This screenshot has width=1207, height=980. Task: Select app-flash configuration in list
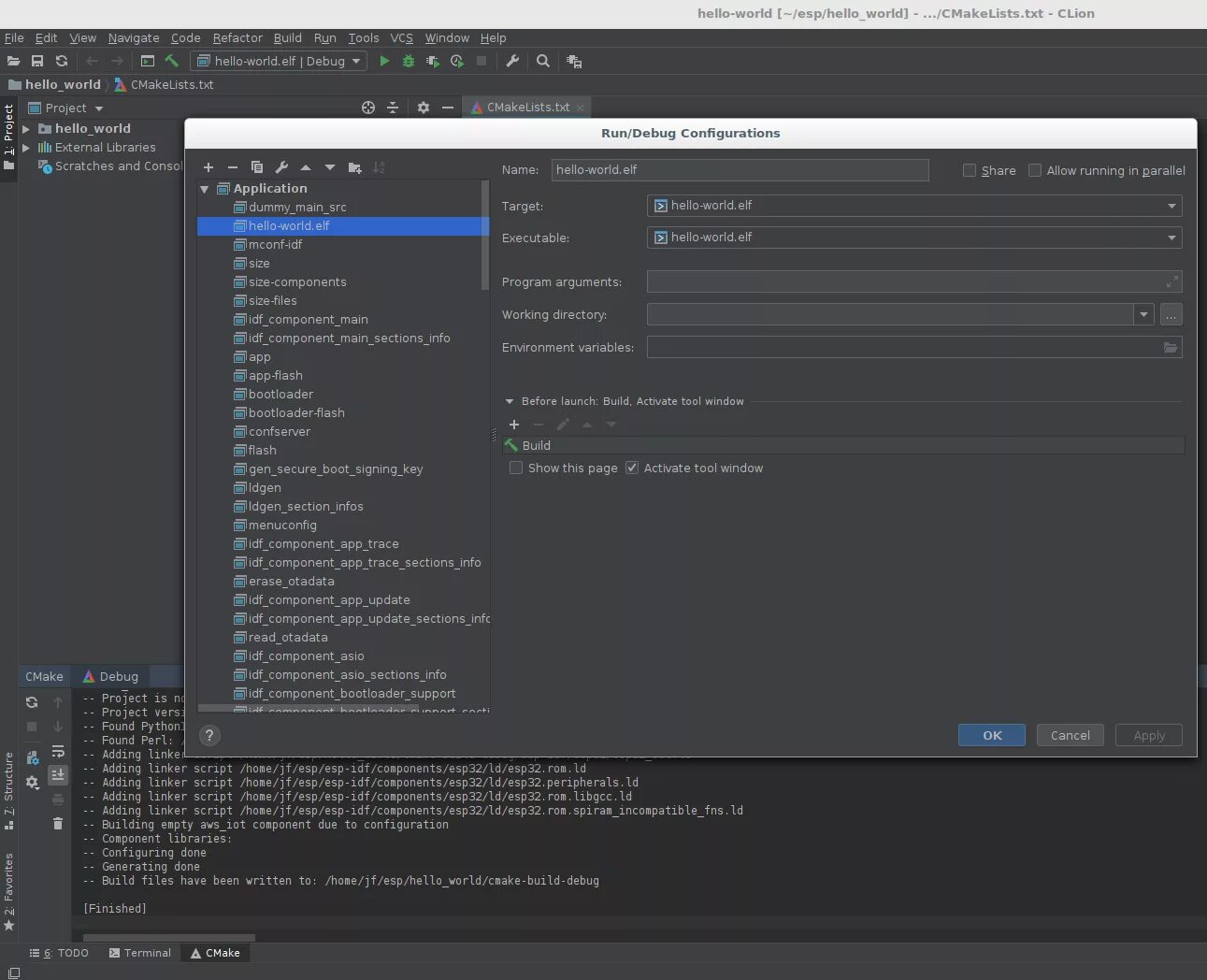(275, 376)
